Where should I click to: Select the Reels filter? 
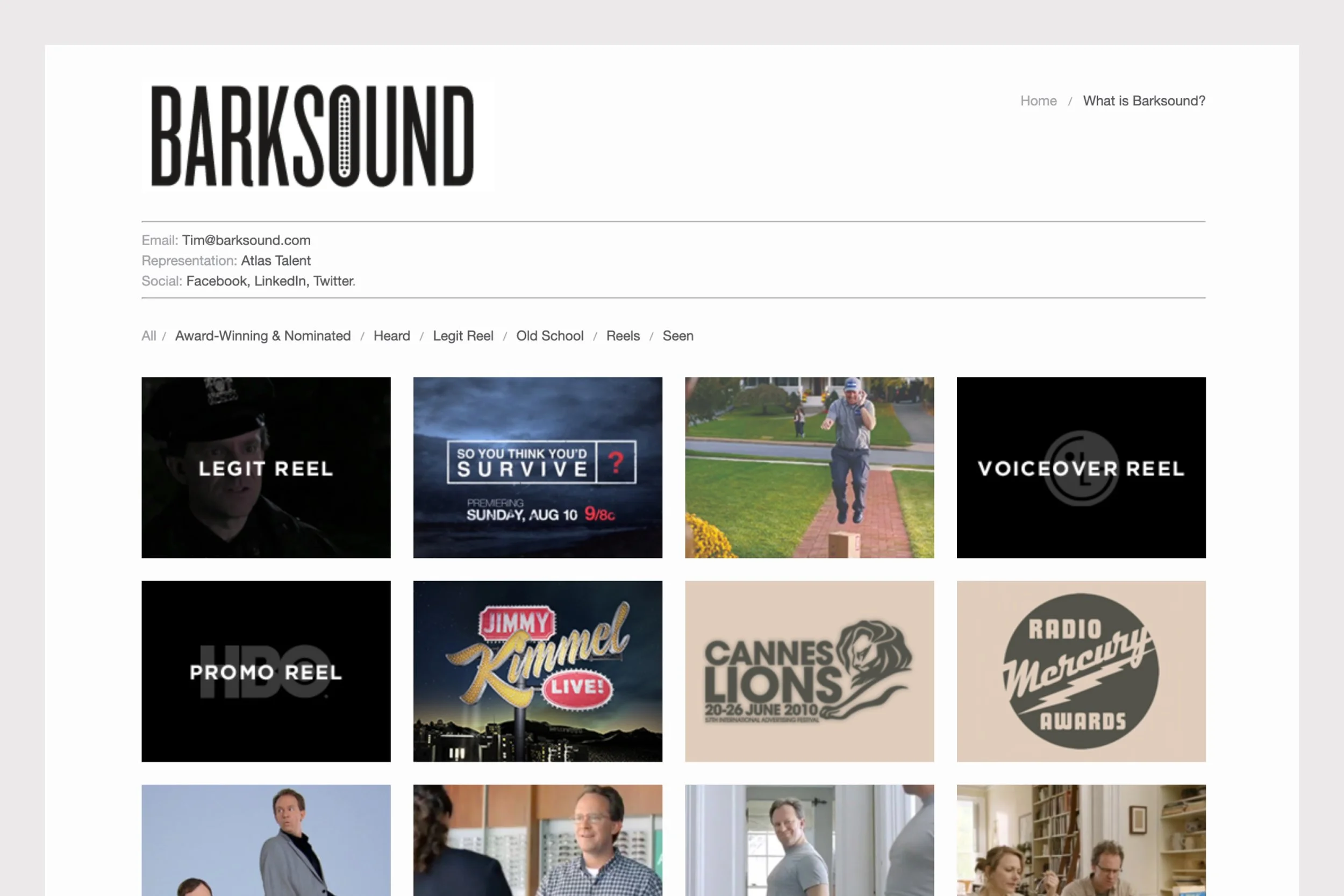623,336
